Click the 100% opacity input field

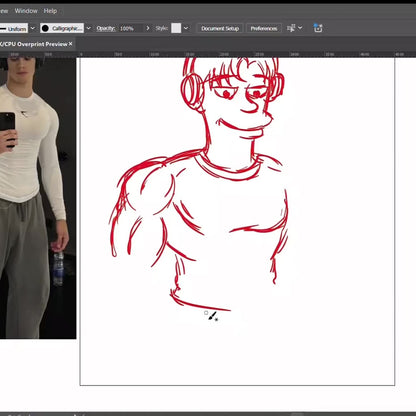click(x=131, y=29)
